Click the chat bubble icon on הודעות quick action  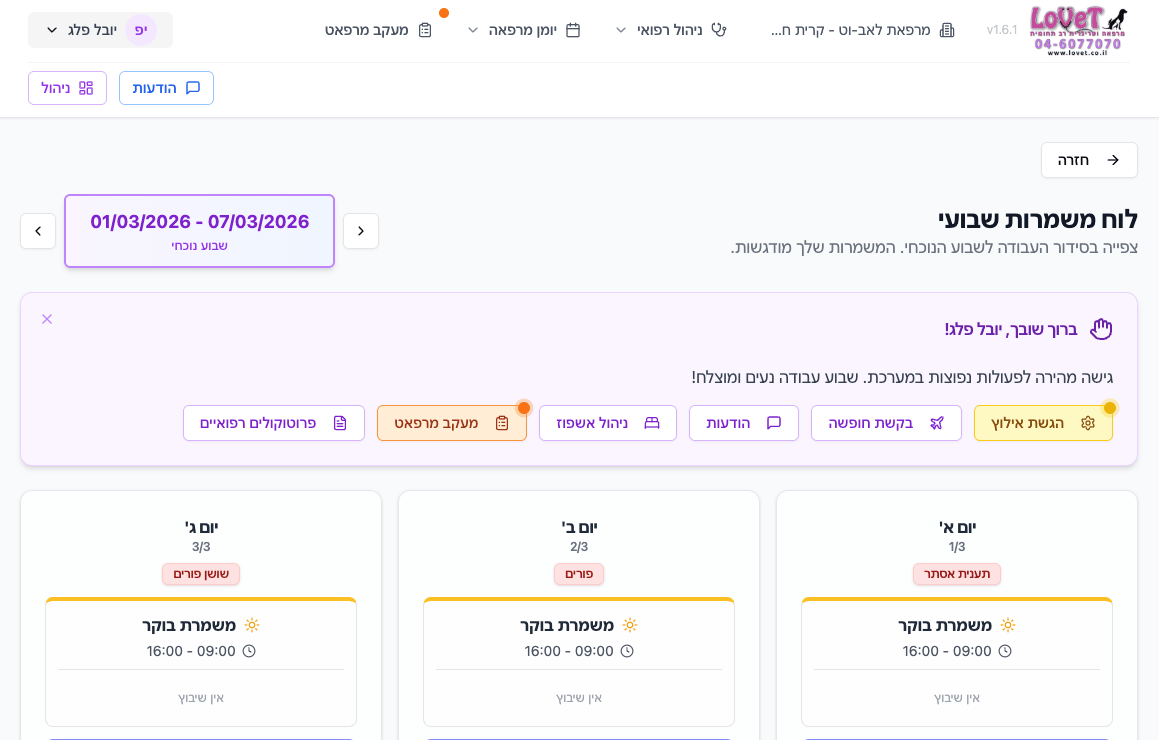click(773, 422)
